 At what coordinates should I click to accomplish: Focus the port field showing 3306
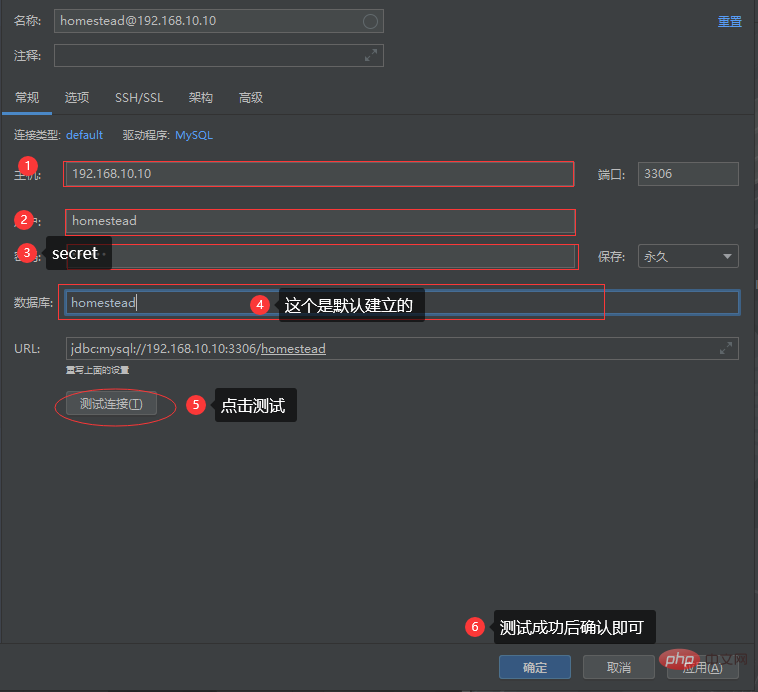click(x=688, y=173)
